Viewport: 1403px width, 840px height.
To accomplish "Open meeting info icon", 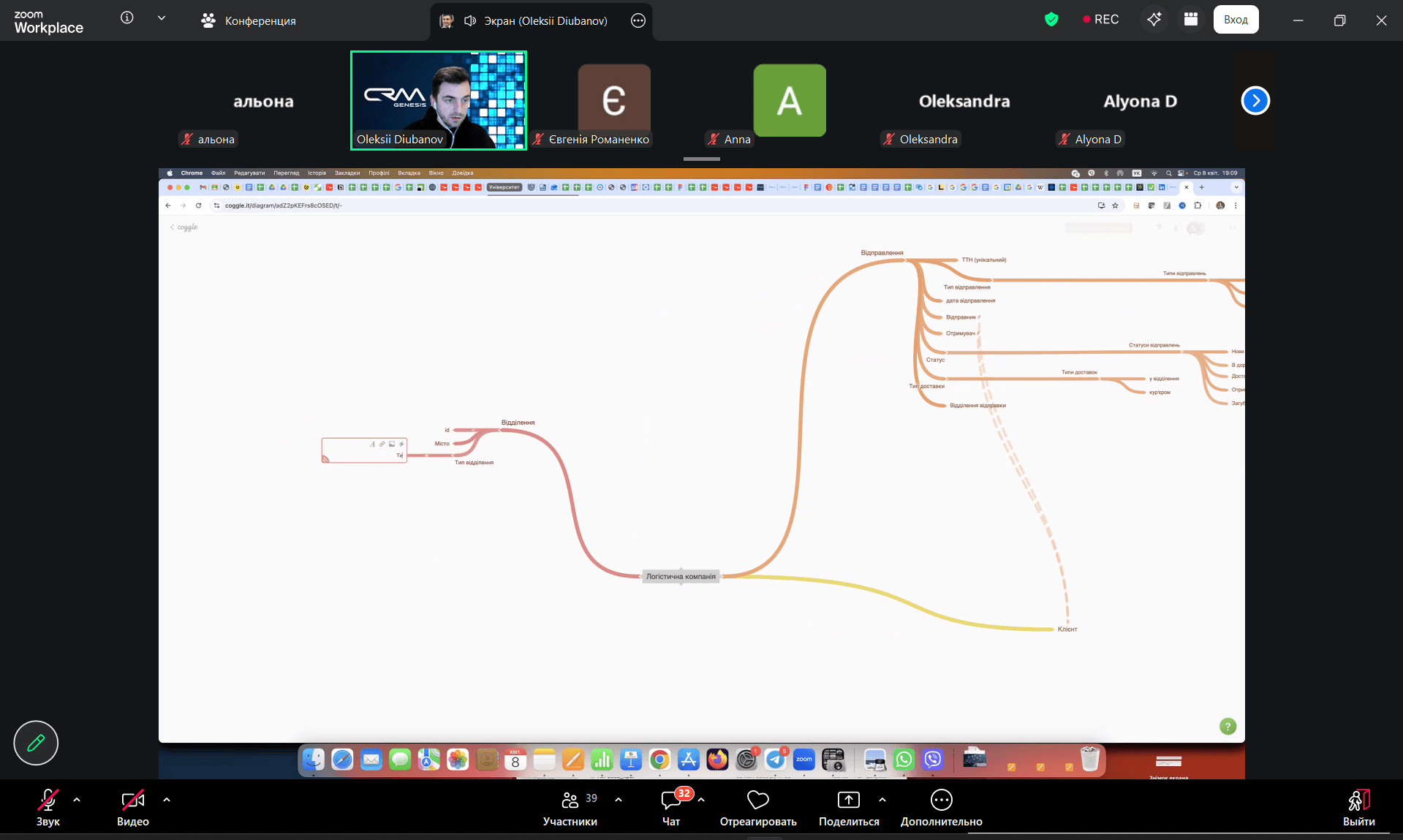I will pyautogui.click(x=127, y=18).
